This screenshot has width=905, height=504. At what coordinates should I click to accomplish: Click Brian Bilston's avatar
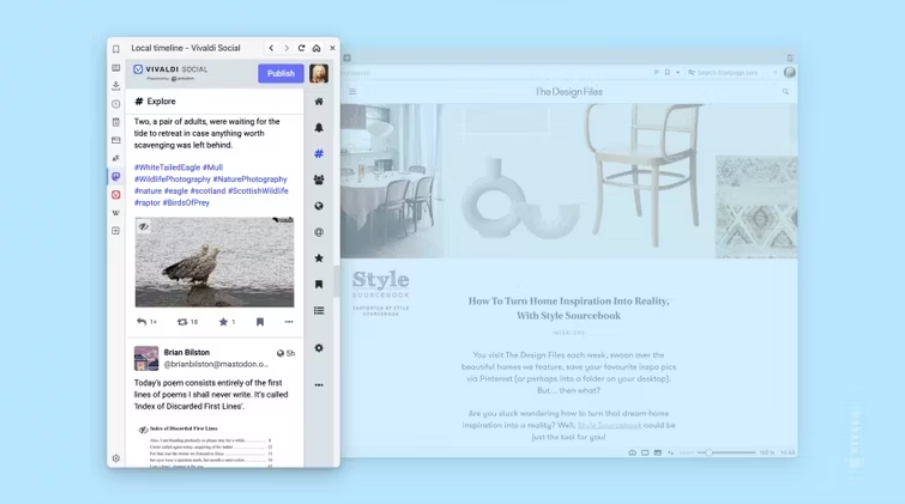146,359
